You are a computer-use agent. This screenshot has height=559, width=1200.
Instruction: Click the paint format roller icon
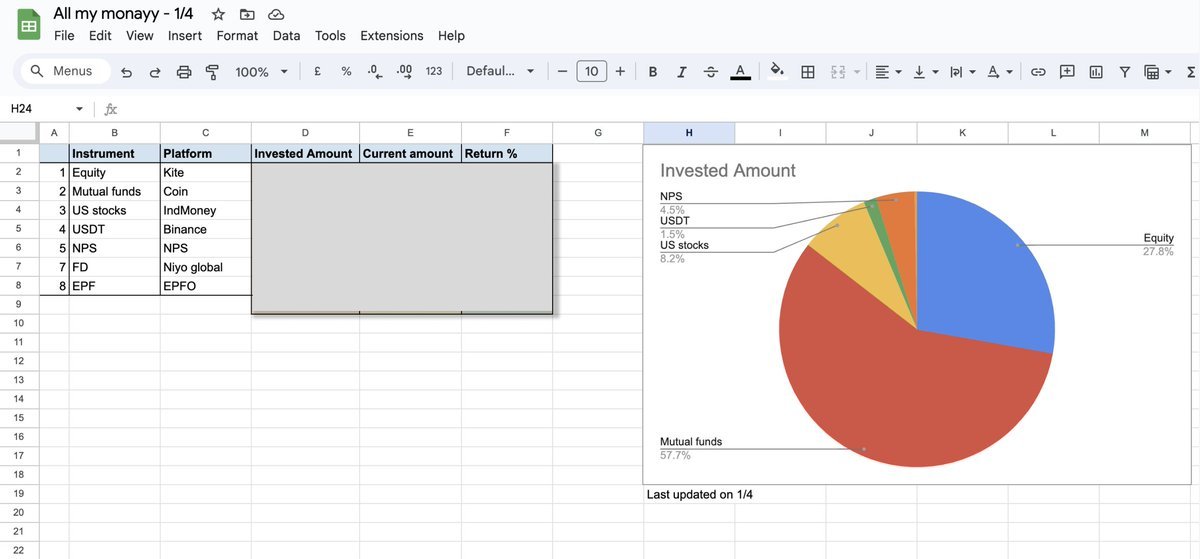pyautogui.click(x=212, y=72)
